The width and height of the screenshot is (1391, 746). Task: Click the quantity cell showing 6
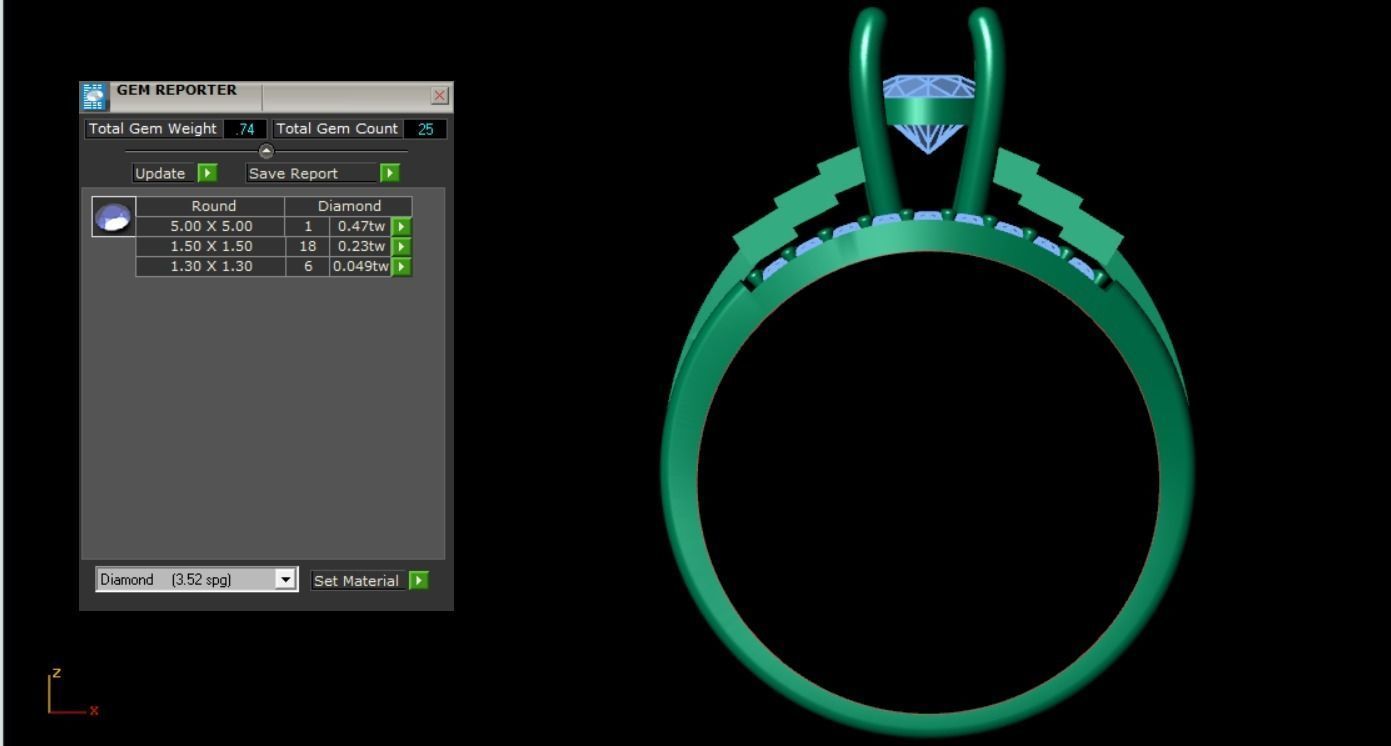pyautogui.click(x=308, y=266)
